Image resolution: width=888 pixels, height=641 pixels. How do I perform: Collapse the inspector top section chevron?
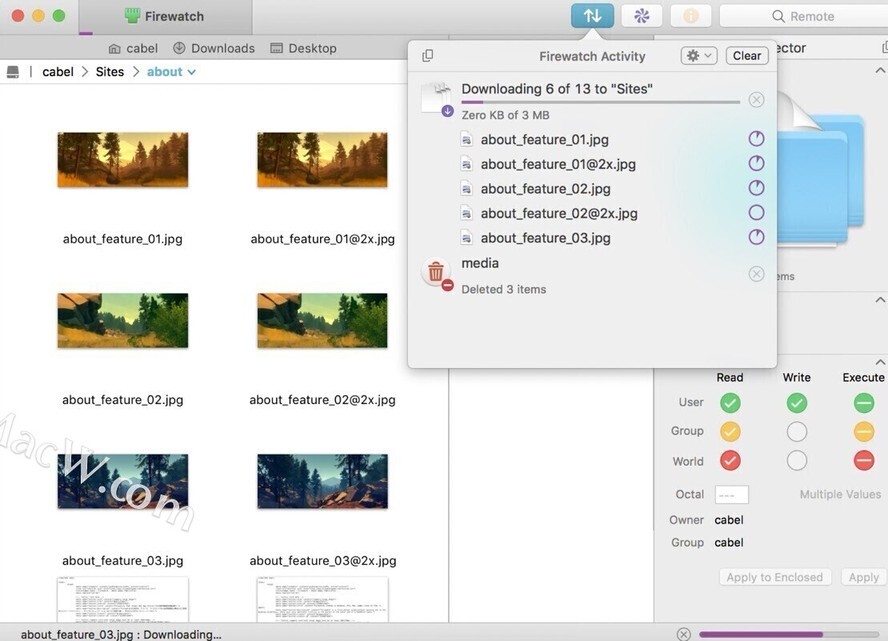tap(880, 70)
